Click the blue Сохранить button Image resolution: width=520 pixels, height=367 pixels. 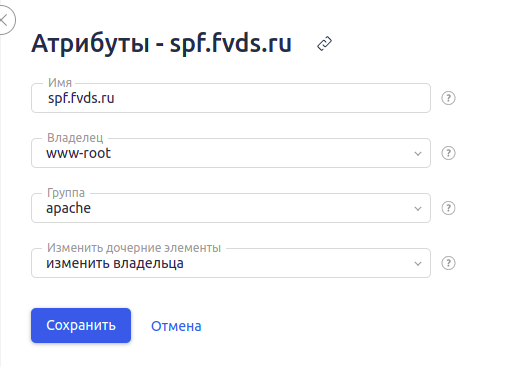click(x=81, y=325)
